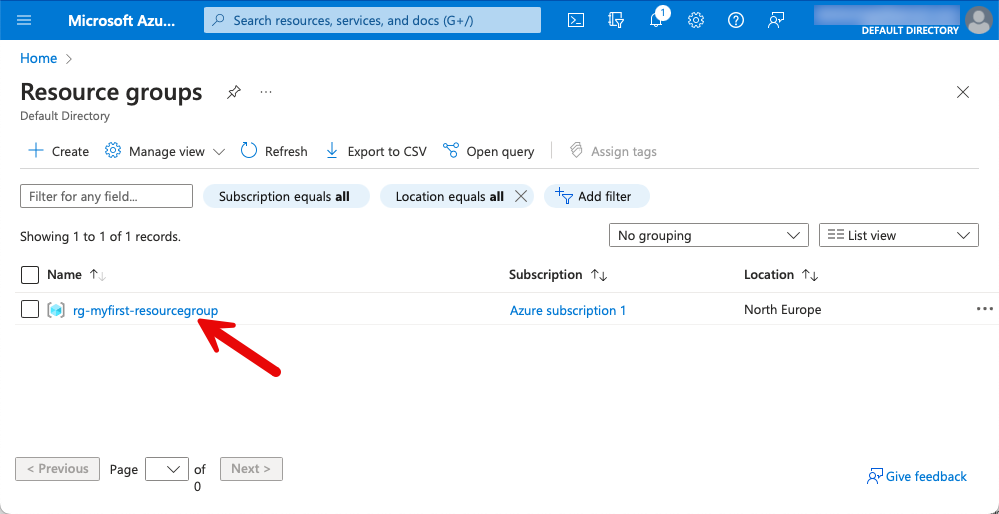Remove the Location equals all filter
The width and height of the screenshot is (999, 514).
coord(520,196)
